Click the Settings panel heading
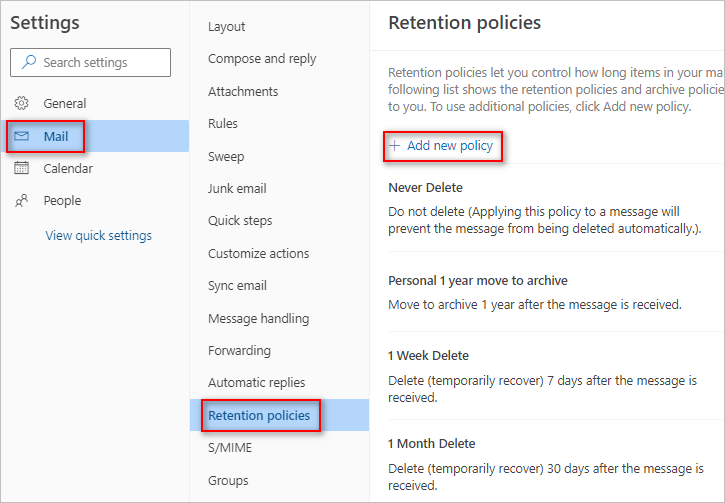725x503 pixels. [45, 23]
